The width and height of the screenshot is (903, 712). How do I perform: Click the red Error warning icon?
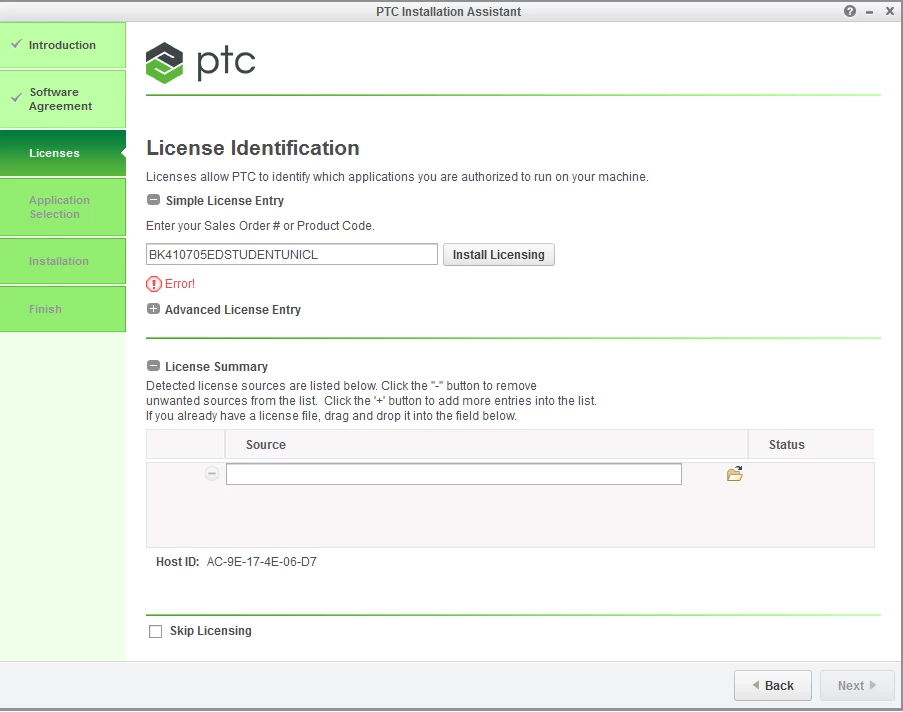click(x=154, y=284)
